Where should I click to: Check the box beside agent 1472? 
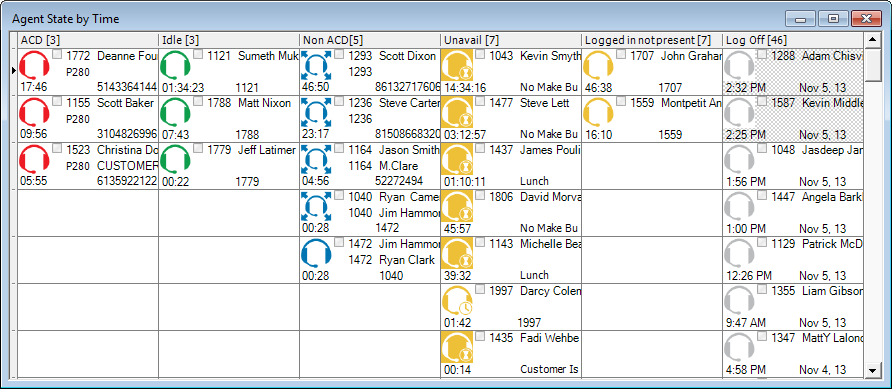coord(339,242)
